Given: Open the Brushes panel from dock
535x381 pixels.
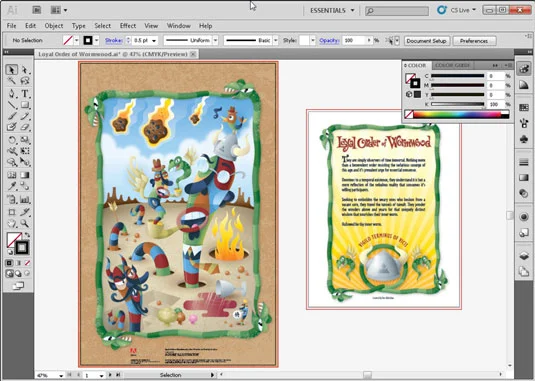Looking at the screenshot, I should [524, 122].
